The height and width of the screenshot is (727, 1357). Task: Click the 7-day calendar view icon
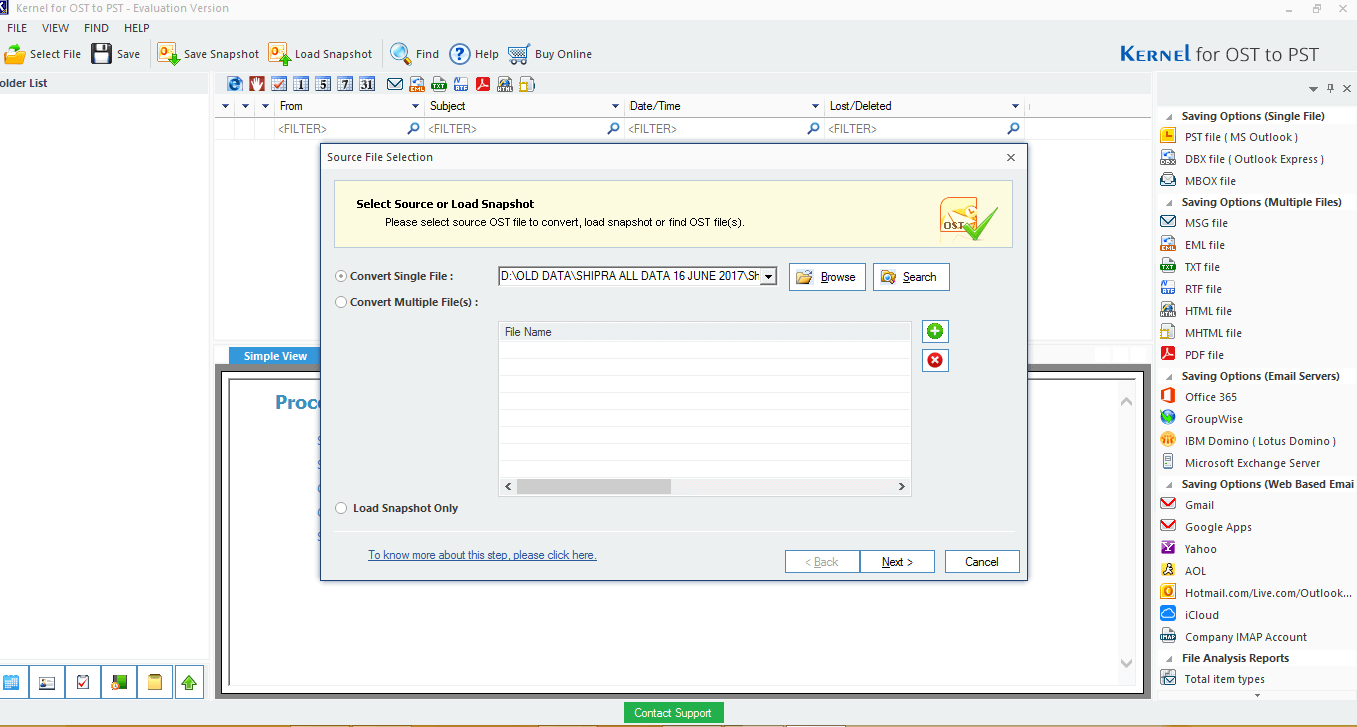[345, 84]
